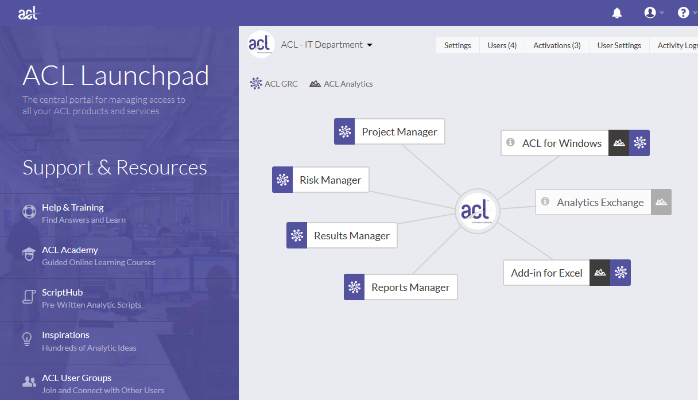
Task: Open Analytics Exchange
Action: (600, 202)
